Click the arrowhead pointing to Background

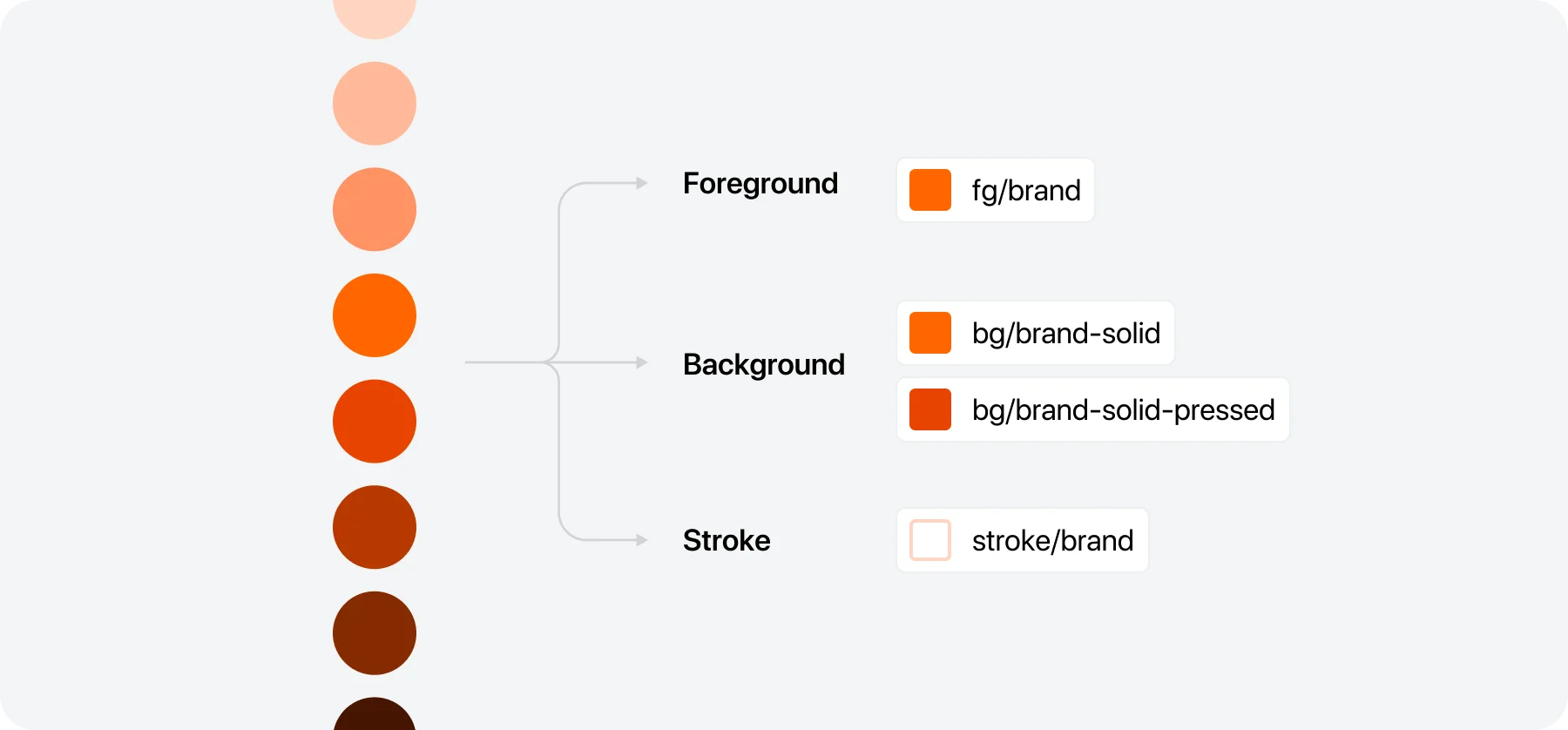[x=642, y=362]
